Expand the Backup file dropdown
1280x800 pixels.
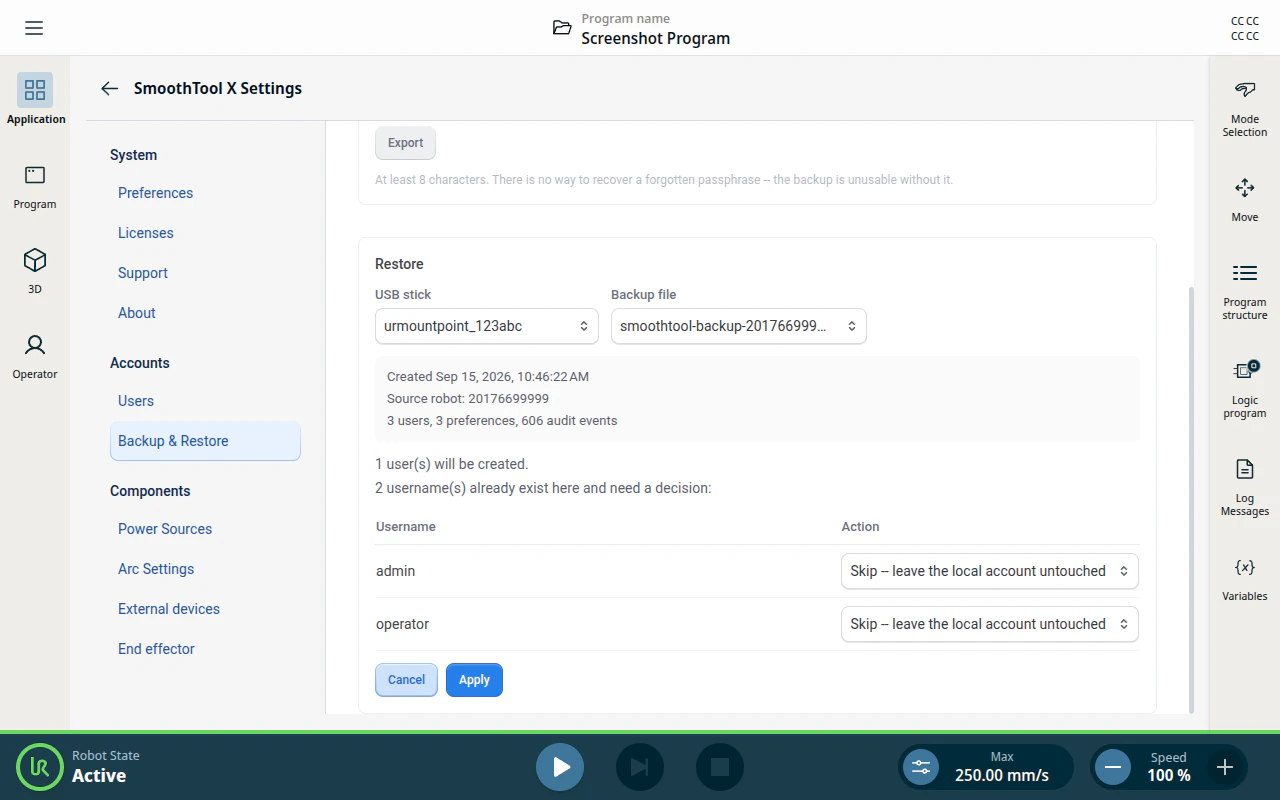tap(739, 326)
